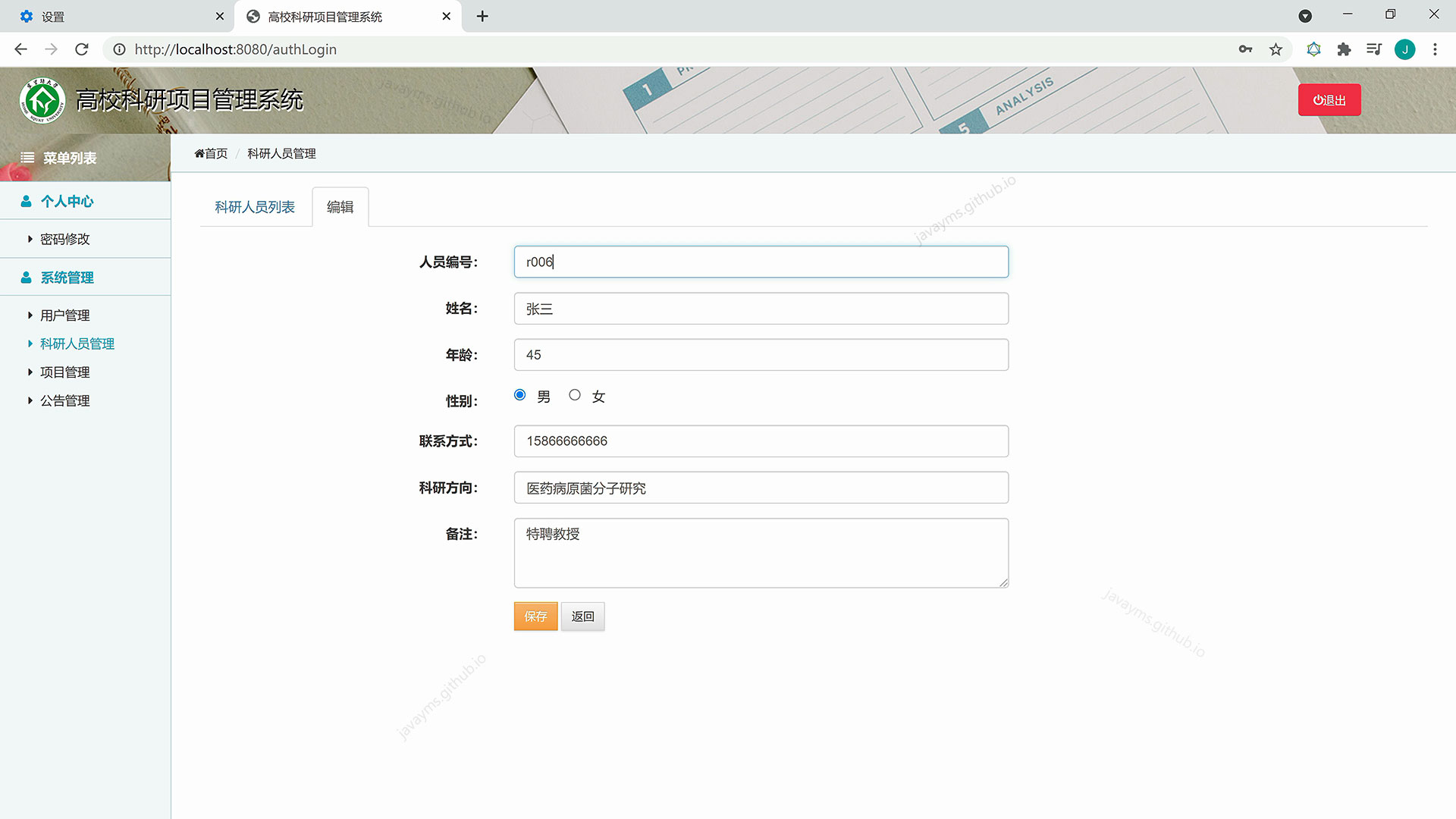1456x819 pixels.
Task: Expand the 用户管理 menu item
Action: click(x=64, y=315)
